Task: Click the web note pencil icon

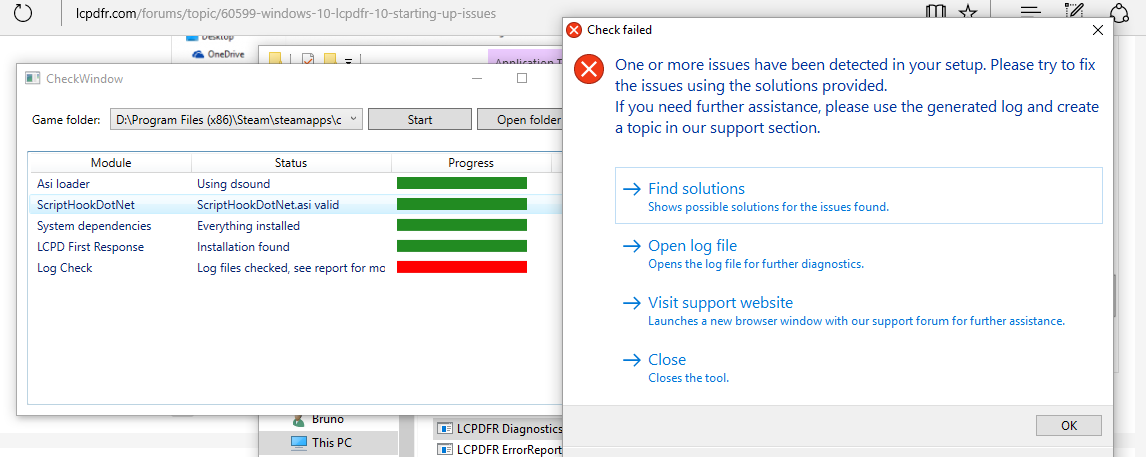Action: [x=1073, y=12]
